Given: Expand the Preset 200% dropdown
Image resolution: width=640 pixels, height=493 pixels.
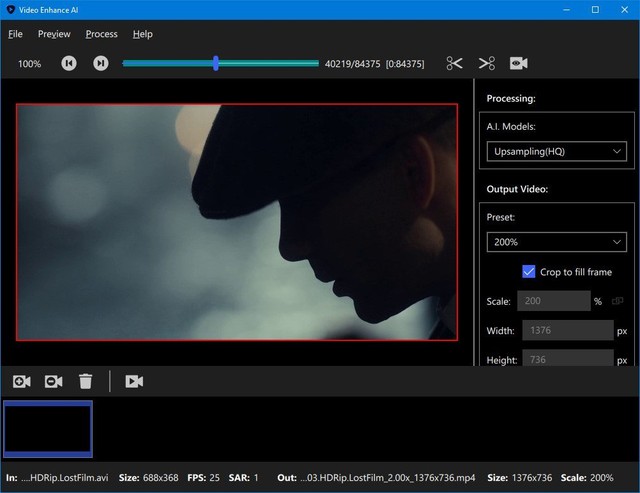Looking at the screenshot, I should [x=557, y=242].
